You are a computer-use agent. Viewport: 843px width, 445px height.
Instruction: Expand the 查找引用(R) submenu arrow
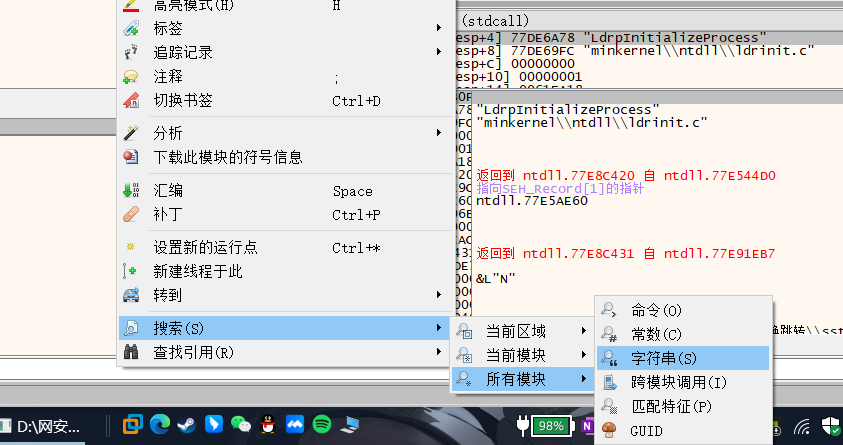pyautogui.click(x=439, y=352)
